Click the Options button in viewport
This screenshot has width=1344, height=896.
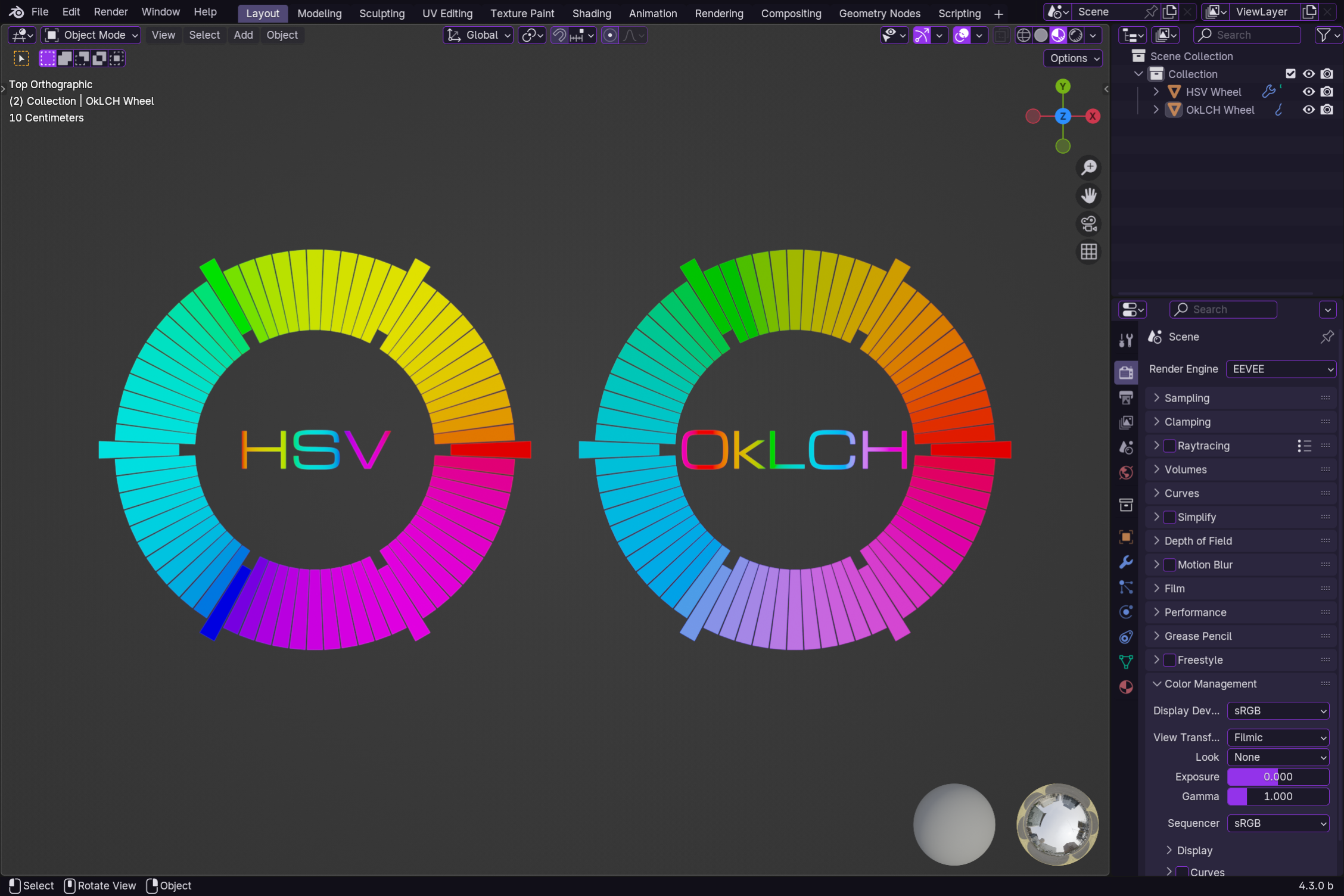point(1074,58)
